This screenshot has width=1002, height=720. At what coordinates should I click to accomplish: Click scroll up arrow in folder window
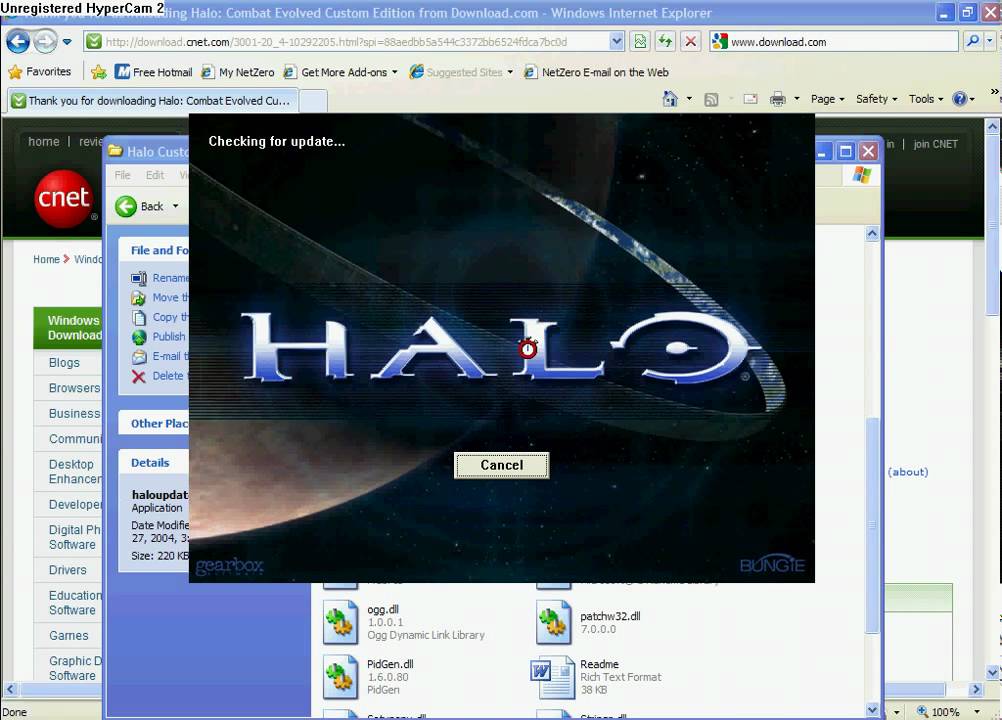point(872,234)
